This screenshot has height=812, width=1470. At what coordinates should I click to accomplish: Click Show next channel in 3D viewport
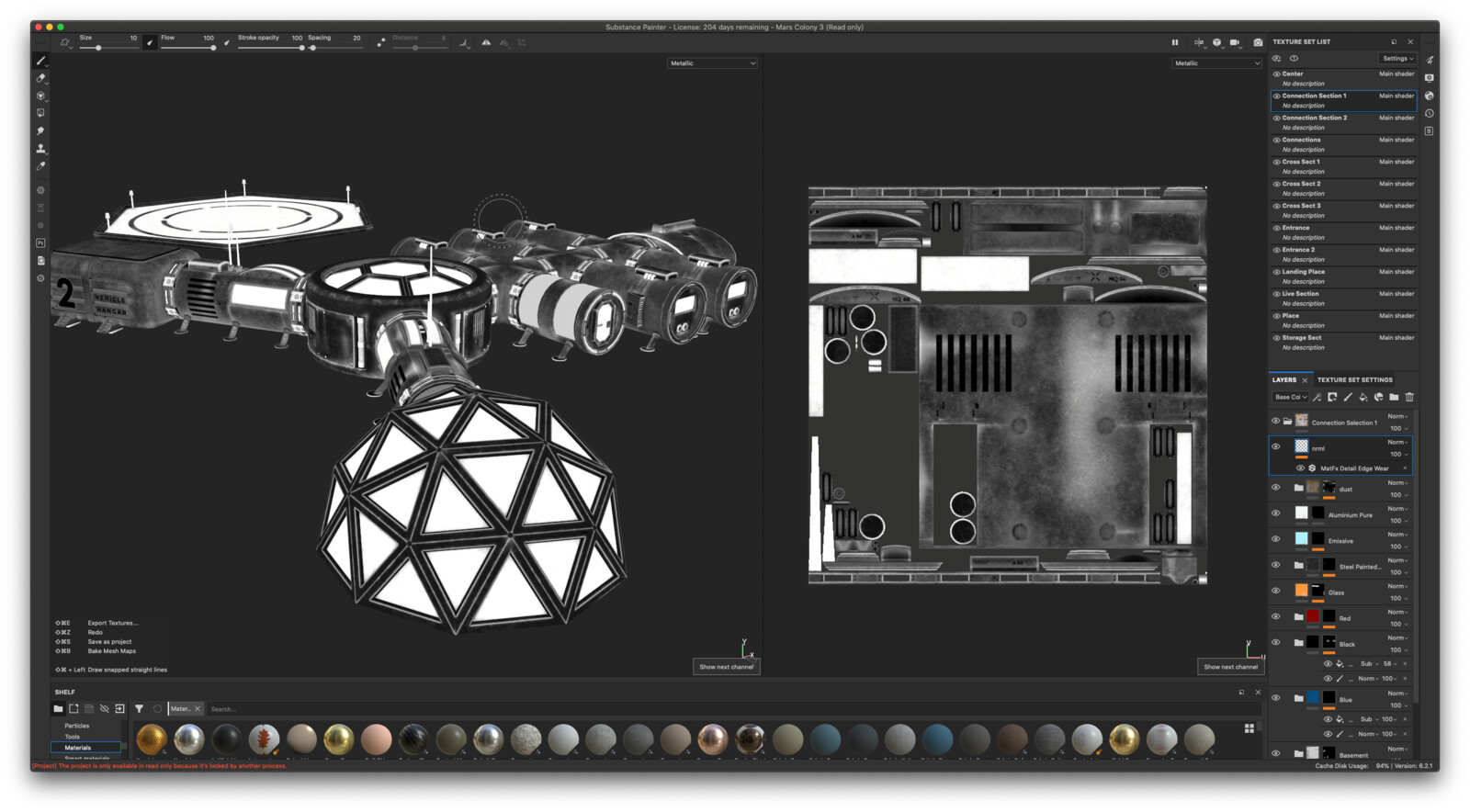click(727, 667)
